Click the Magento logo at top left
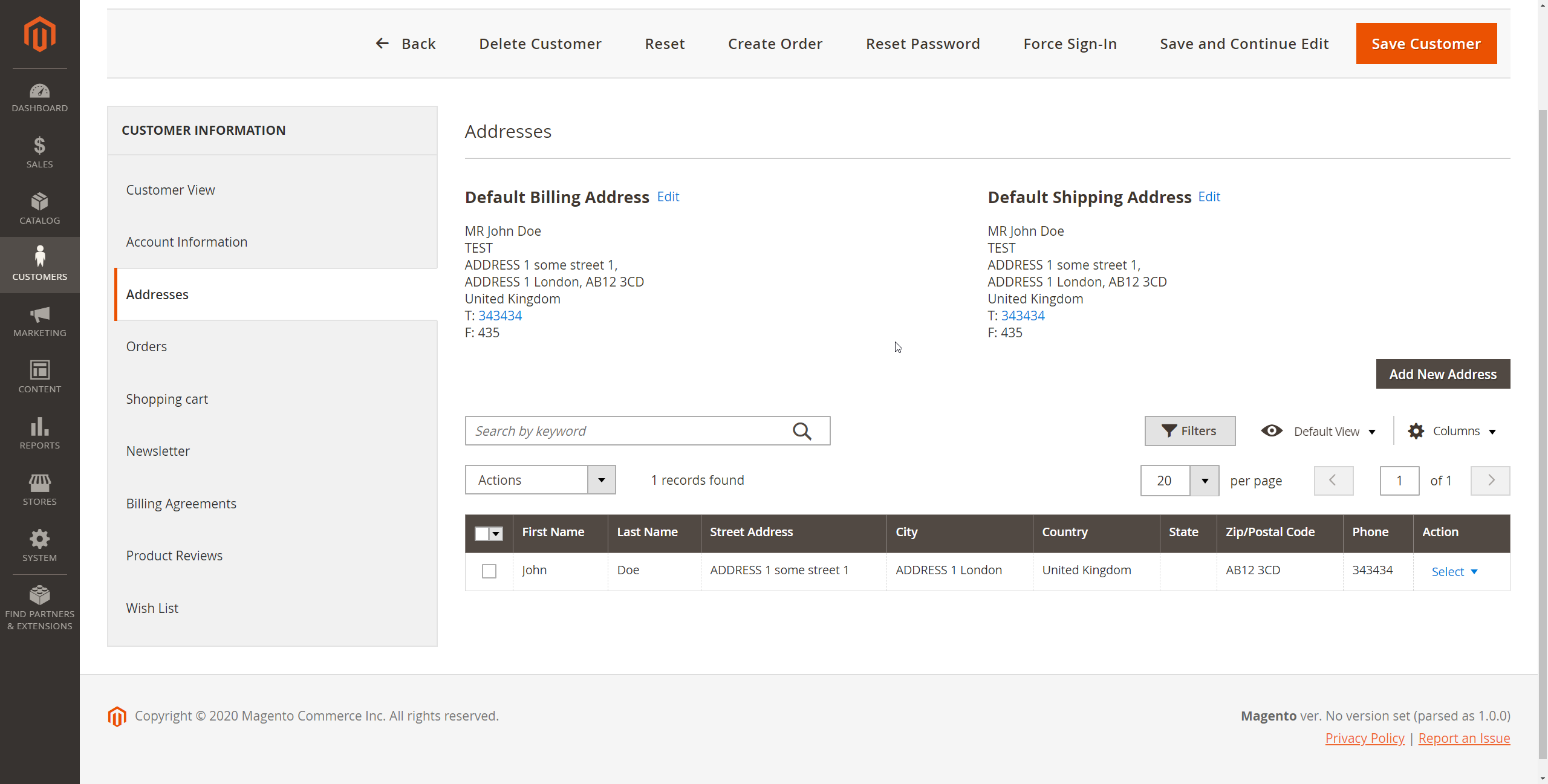 [x=39, y=34]
